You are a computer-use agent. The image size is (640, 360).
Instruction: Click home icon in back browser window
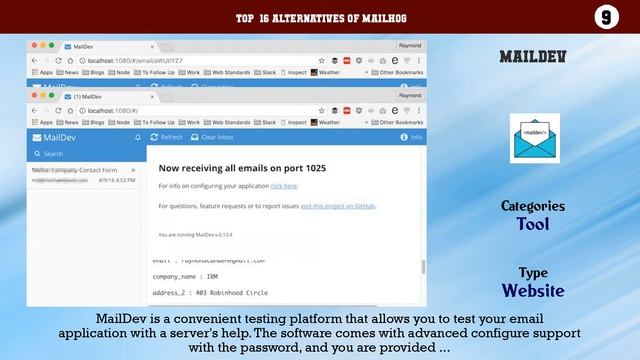[x=70, y=60]
